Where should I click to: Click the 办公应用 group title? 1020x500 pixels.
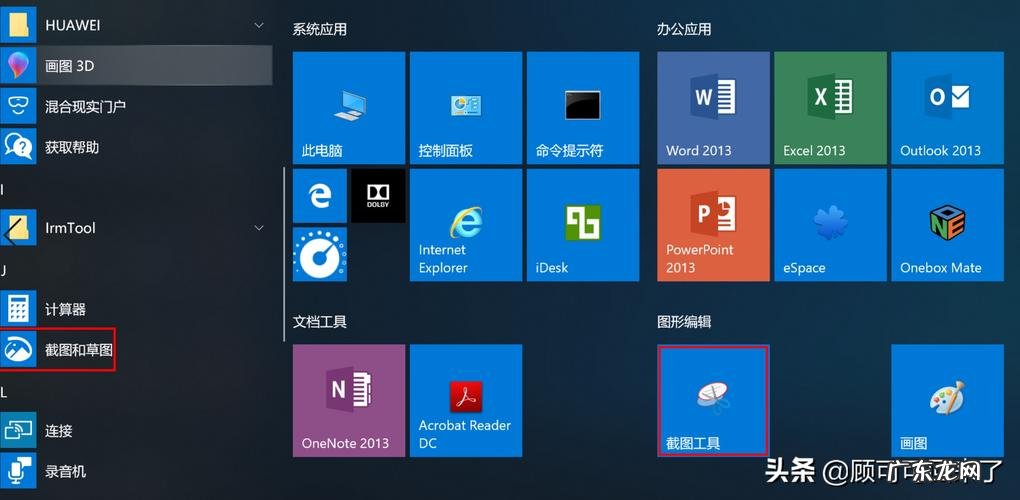684,29
